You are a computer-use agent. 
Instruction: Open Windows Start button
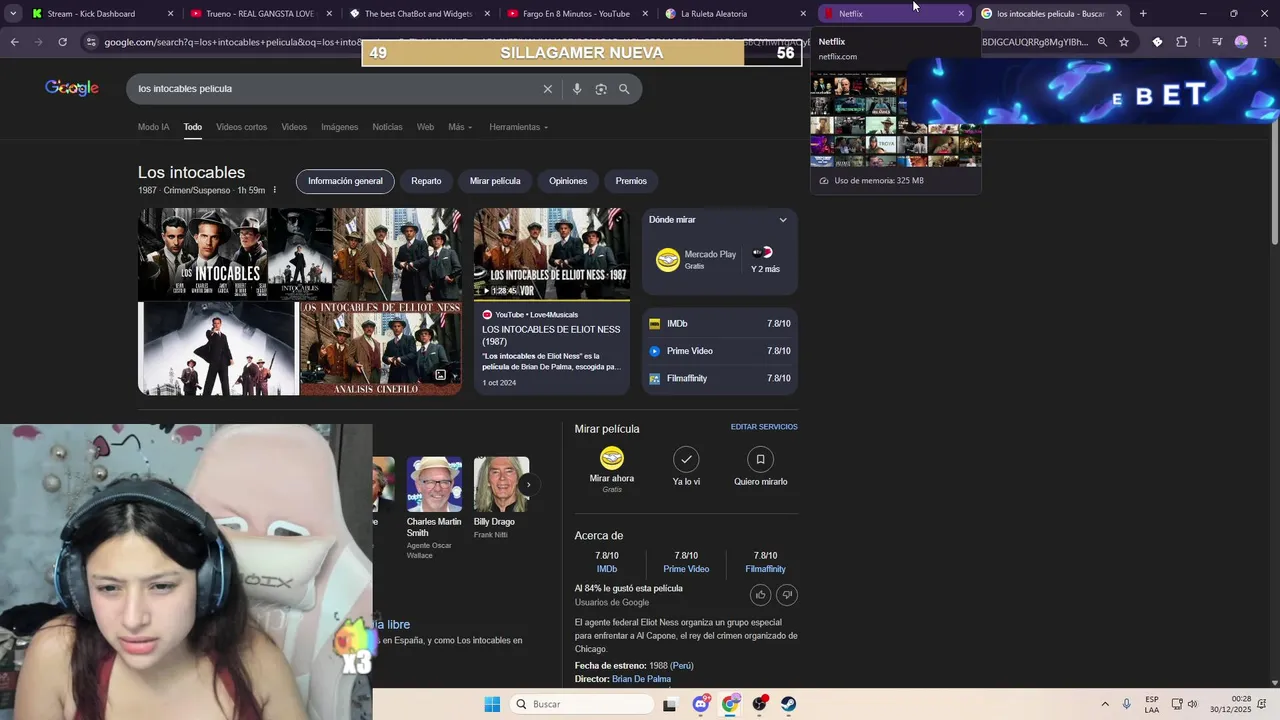492,704
